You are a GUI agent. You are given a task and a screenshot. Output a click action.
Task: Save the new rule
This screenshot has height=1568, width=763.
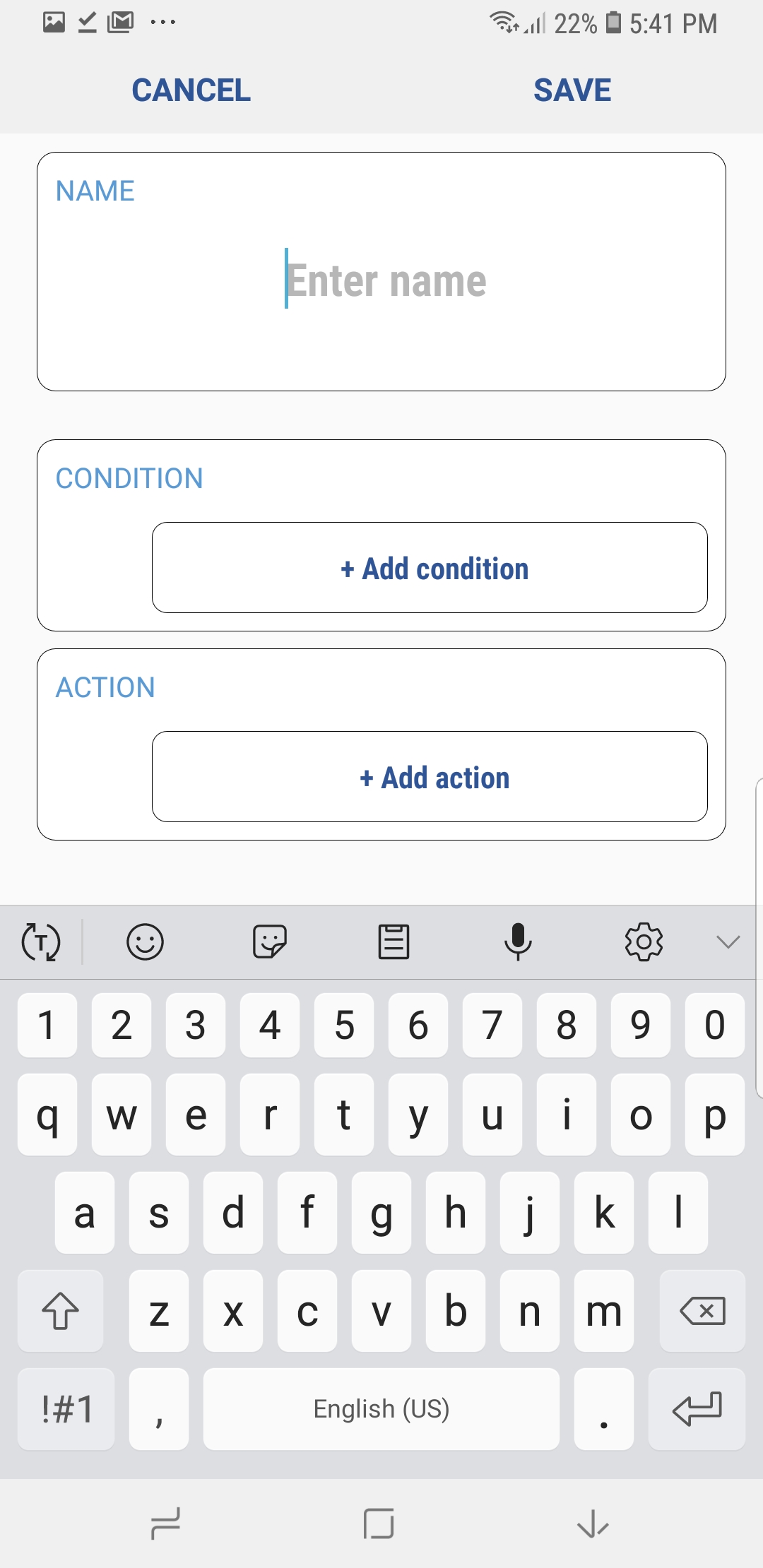click(x=572, y=90)
